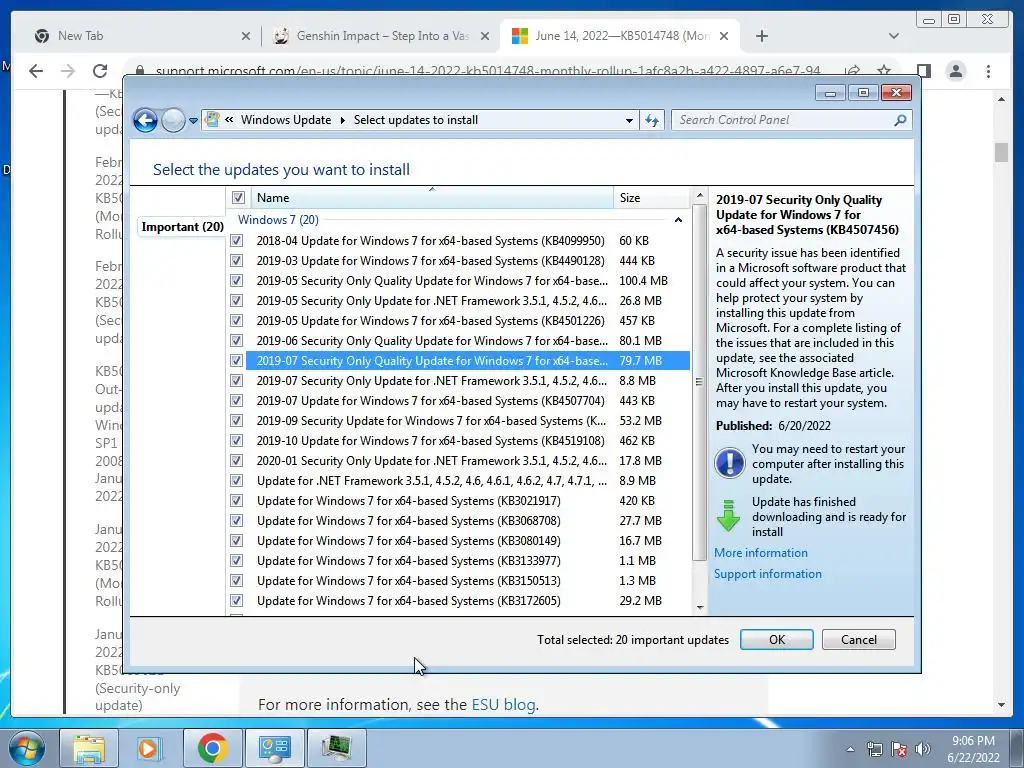
Task: Click the search magnifier icon
Action: 901,120
